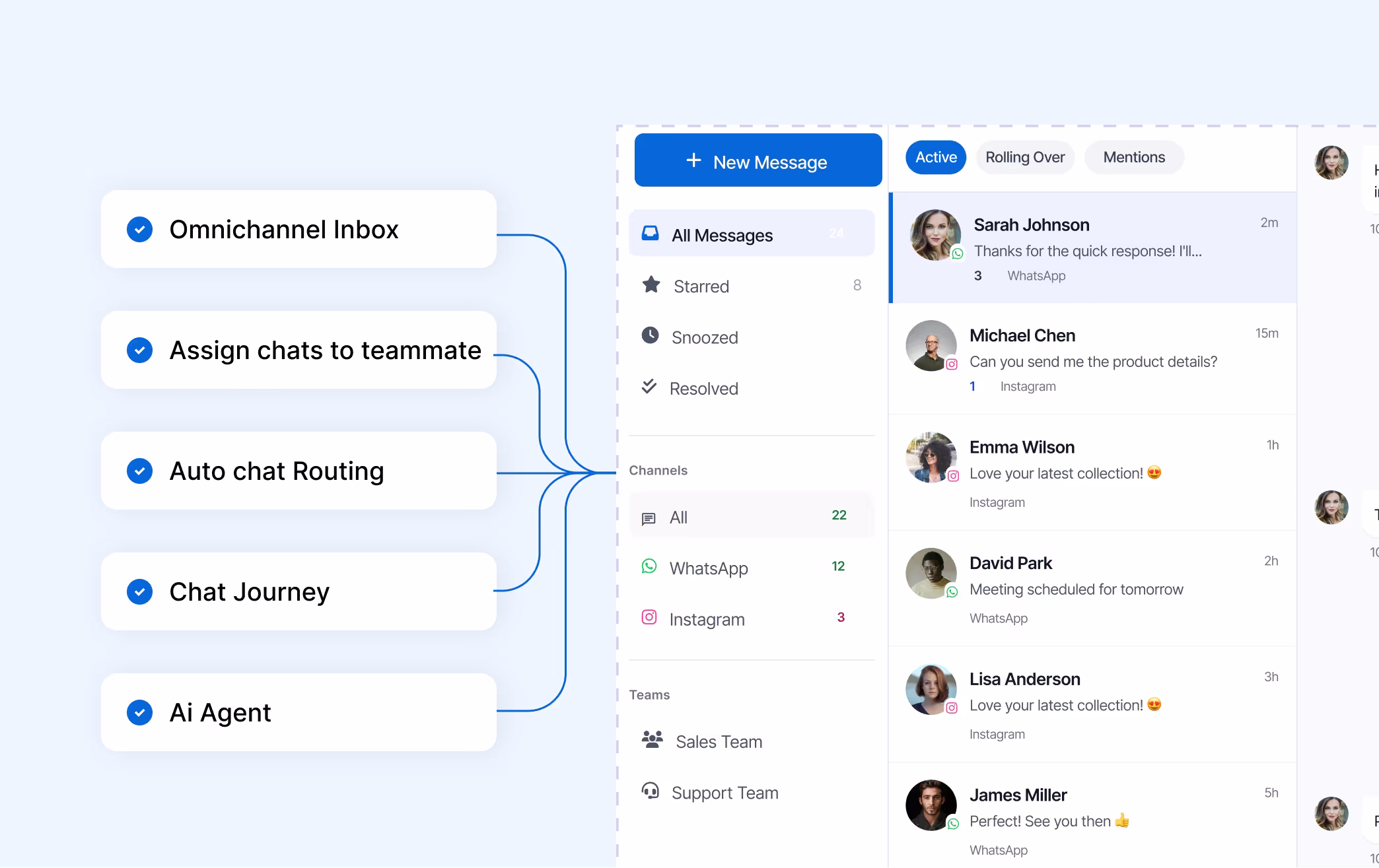
Task: Select the WhatsApp channel icon
Action: point(649,566)
